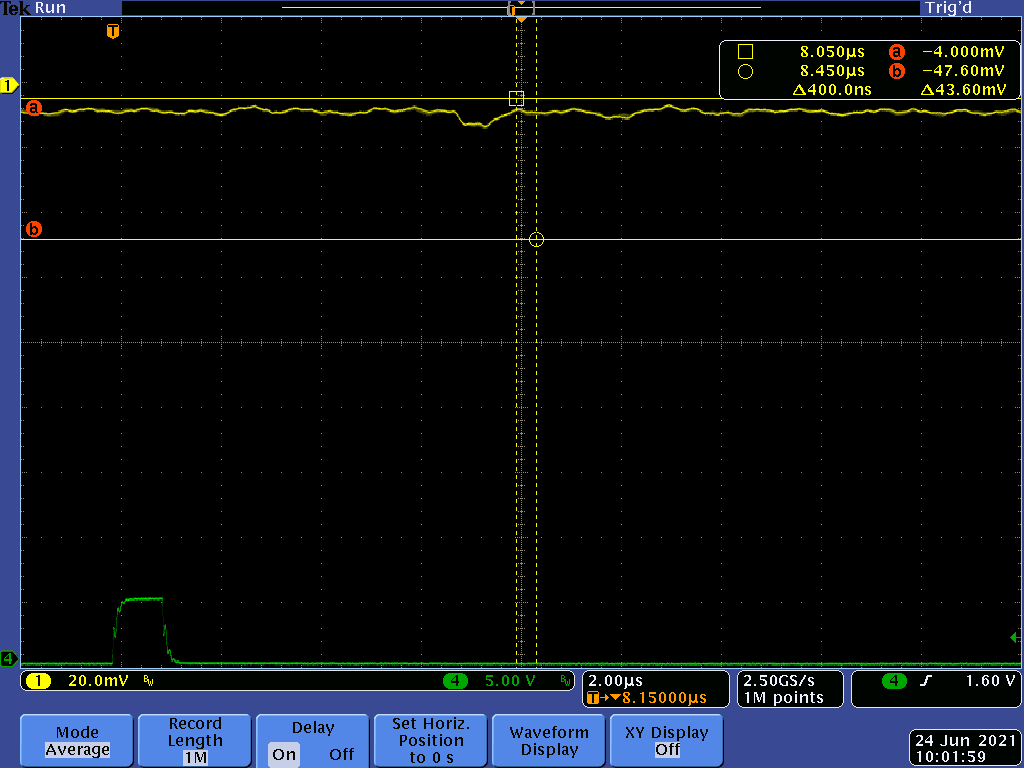Set Delay to Off
Viewport: 1024px width, 768px height.
pyautogui.click(x=341, y=754)
